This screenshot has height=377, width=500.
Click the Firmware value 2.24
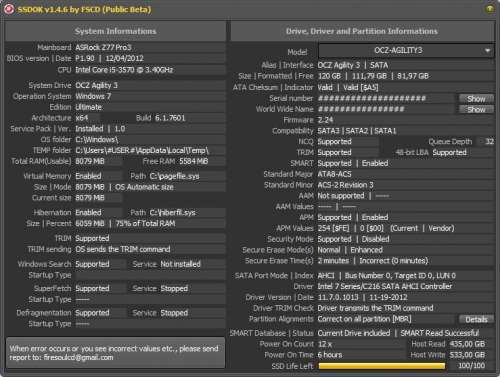click(325, 120)
